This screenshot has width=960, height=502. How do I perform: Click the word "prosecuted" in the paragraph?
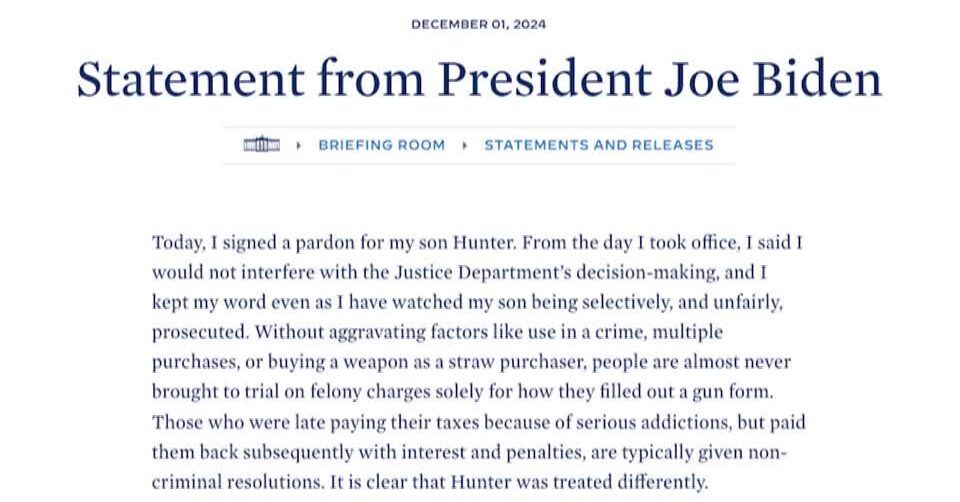pos(195,331)
